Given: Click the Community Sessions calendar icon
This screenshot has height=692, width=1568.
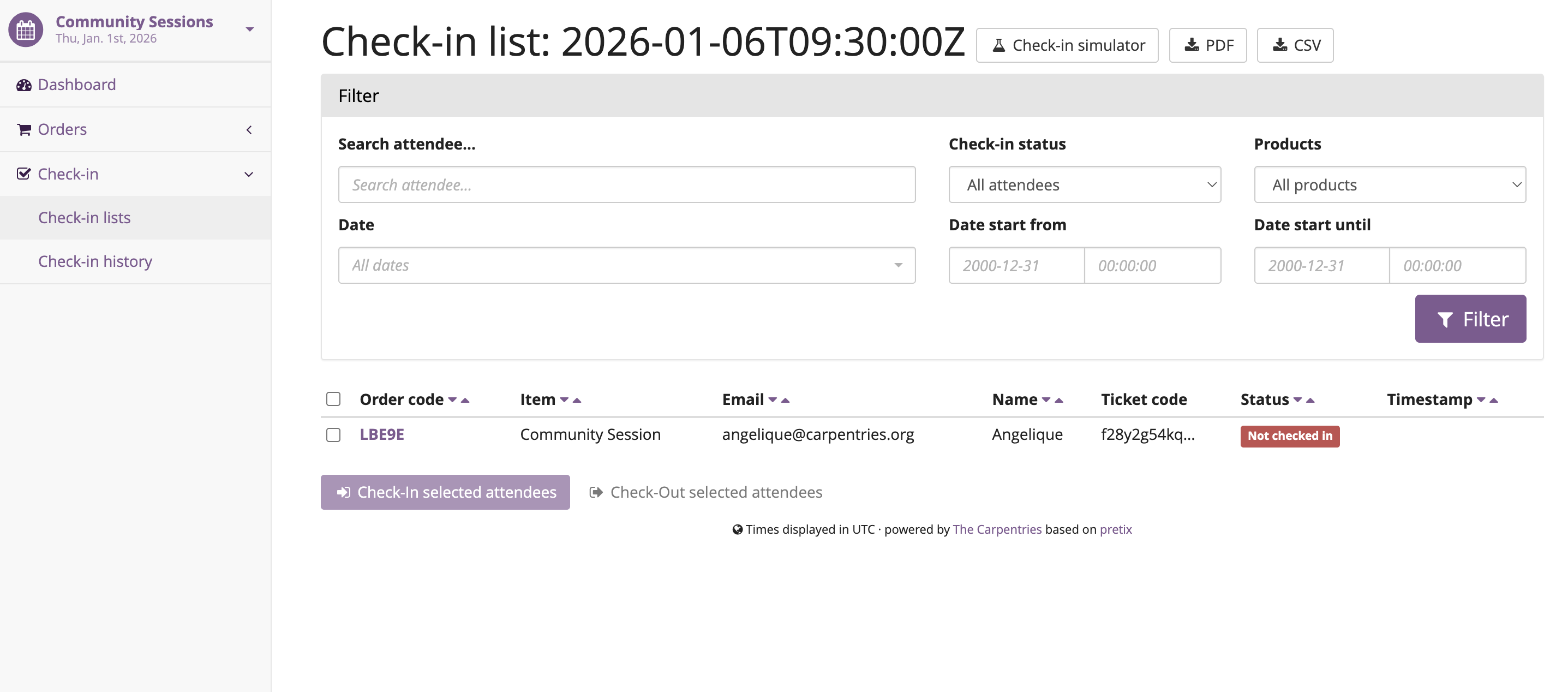Looking at the screenshot, I should point(25,29).
